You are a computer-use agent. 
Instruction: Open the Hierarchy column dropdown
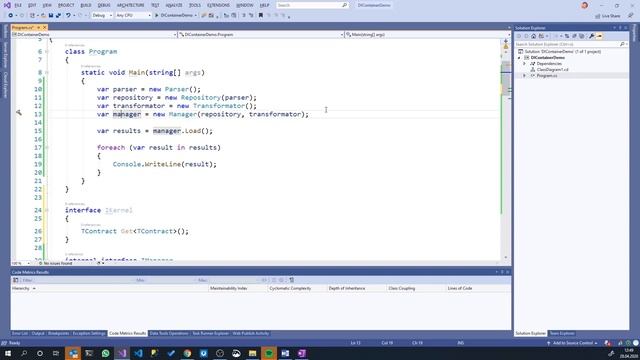point(34,288)
